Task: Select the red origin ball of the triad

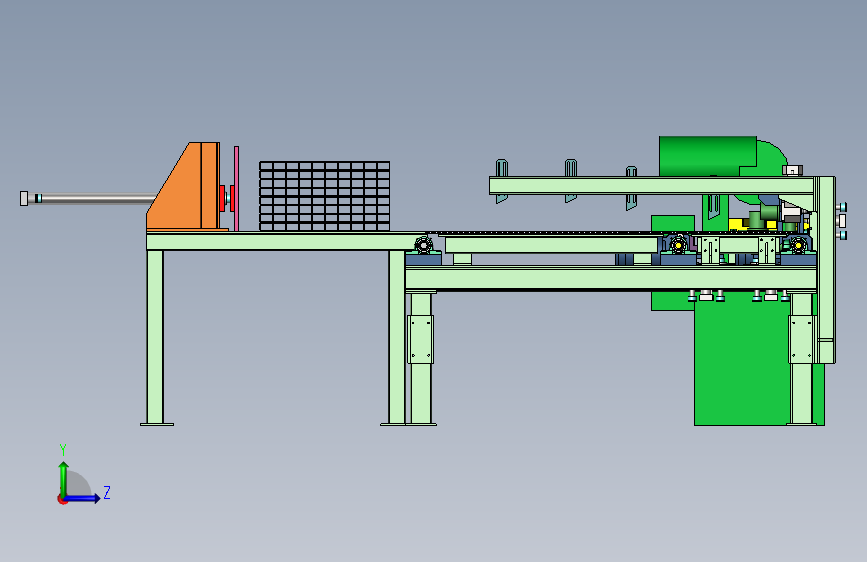Action: click(x=62, y=499)
